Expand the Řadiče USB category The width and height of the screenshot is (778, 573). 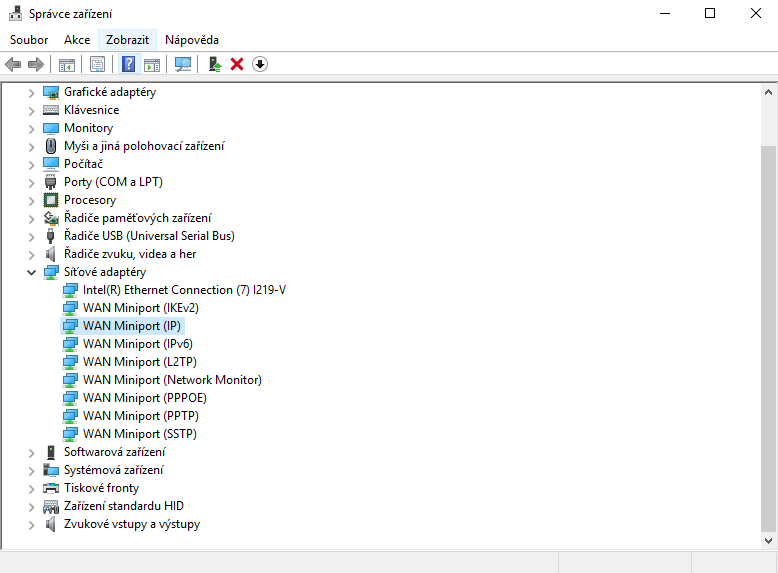tap(31, 236)
